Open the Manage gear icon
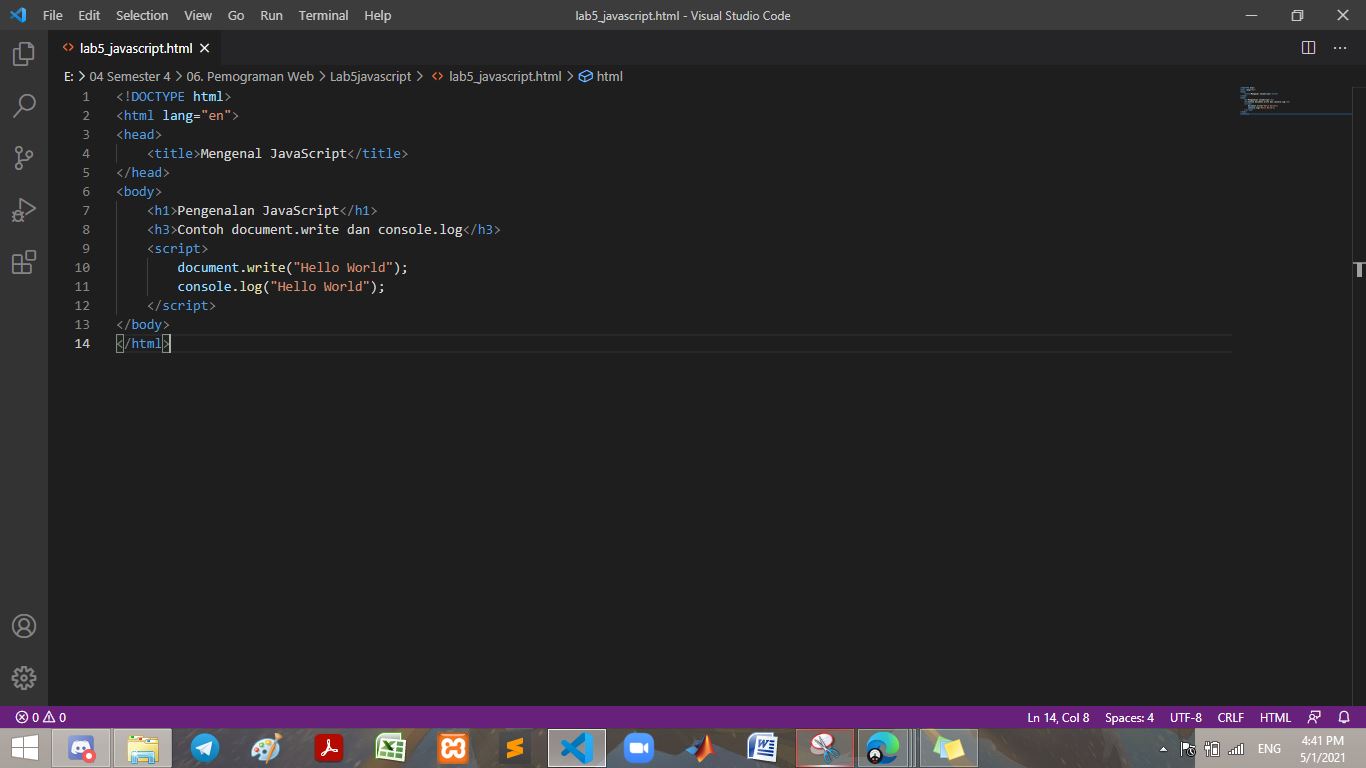The height and width of the screenshot is (768, 1366). [24, 677]
